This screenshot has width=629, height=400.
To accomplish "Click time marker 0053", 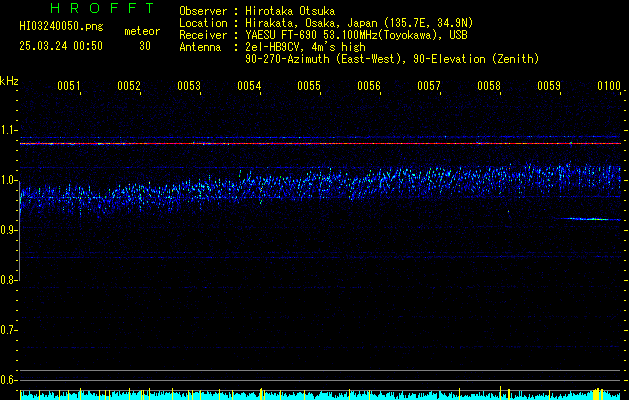I will pyautogui.click(x=189, y=86).
